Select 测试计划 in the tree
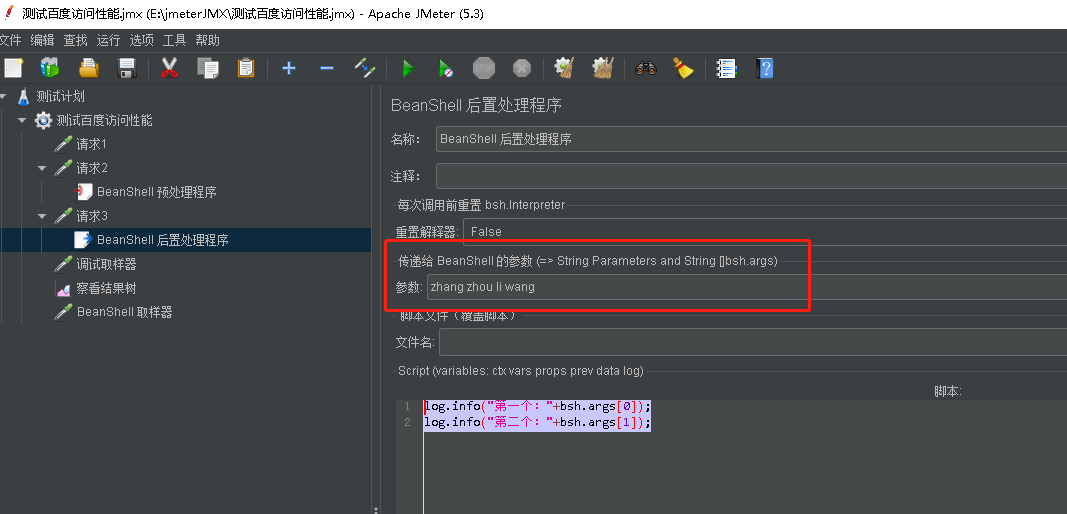 [61, 97]
